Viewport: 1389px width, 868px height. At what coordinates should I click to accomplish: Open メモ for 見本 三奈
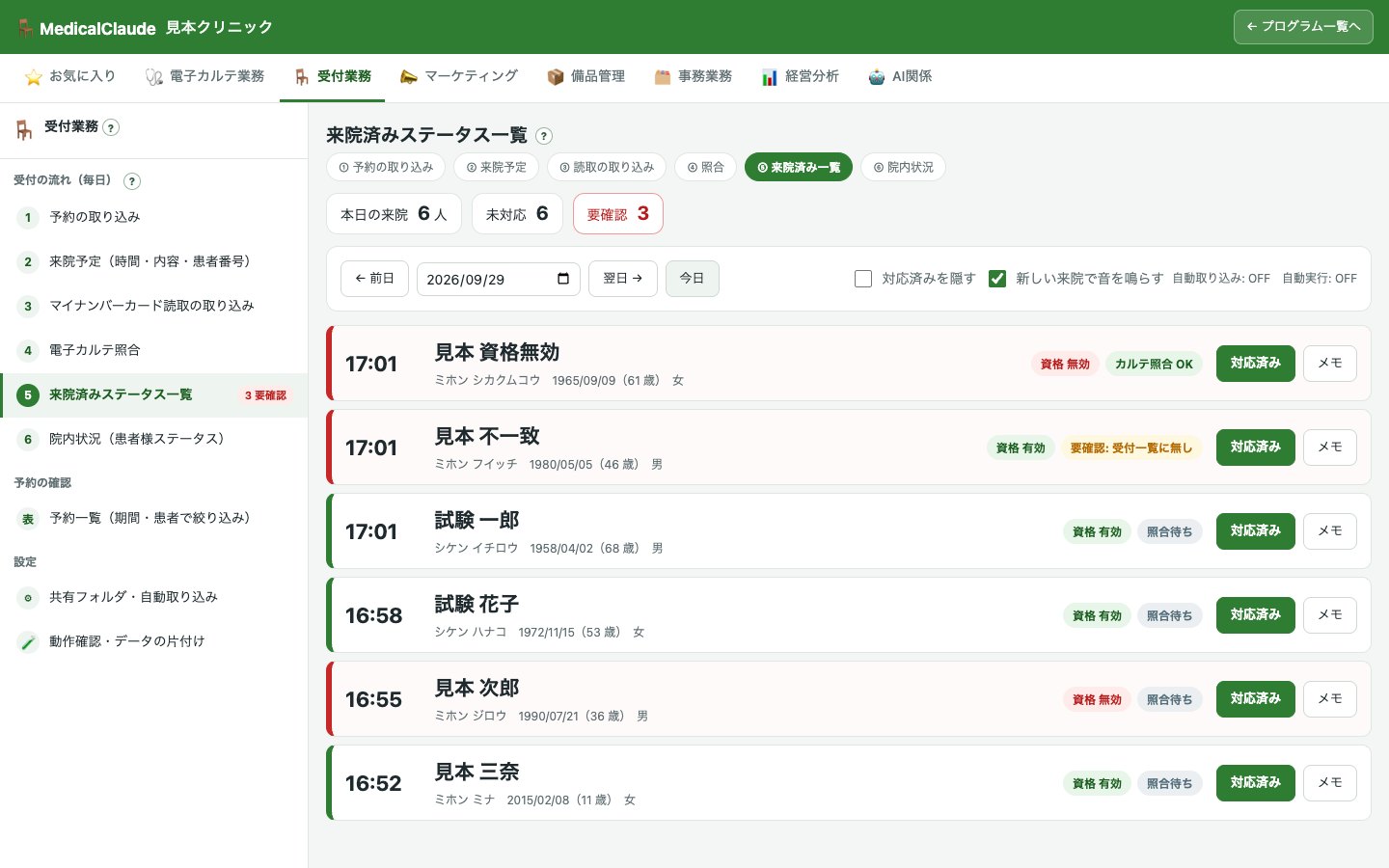[x=1330, y=783]
